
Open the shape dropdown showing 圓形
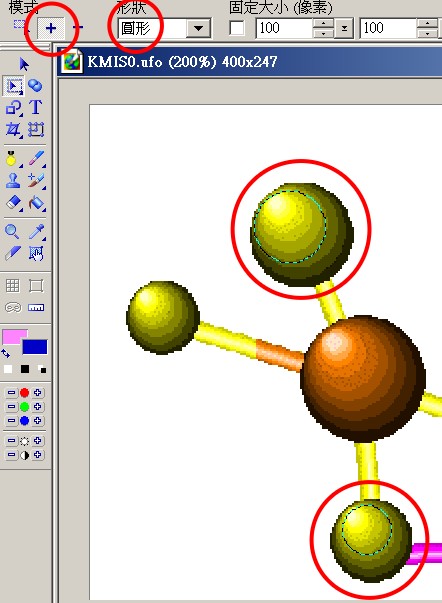click(198, 28)
